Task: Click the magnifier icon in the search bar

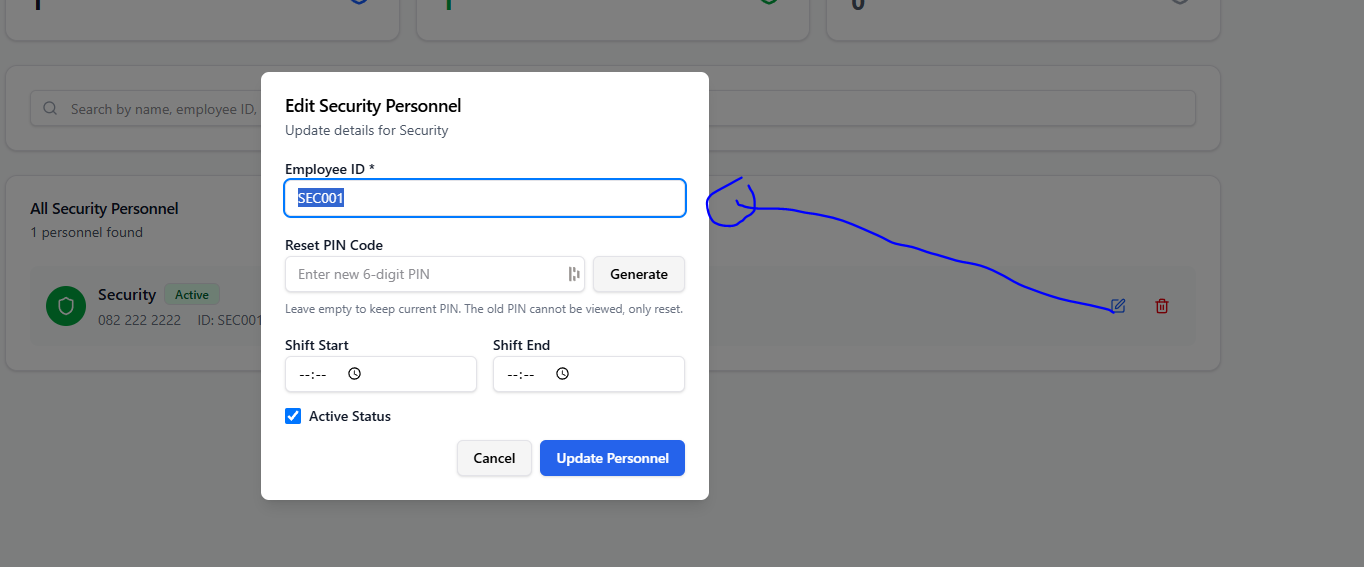Action: 51,109
